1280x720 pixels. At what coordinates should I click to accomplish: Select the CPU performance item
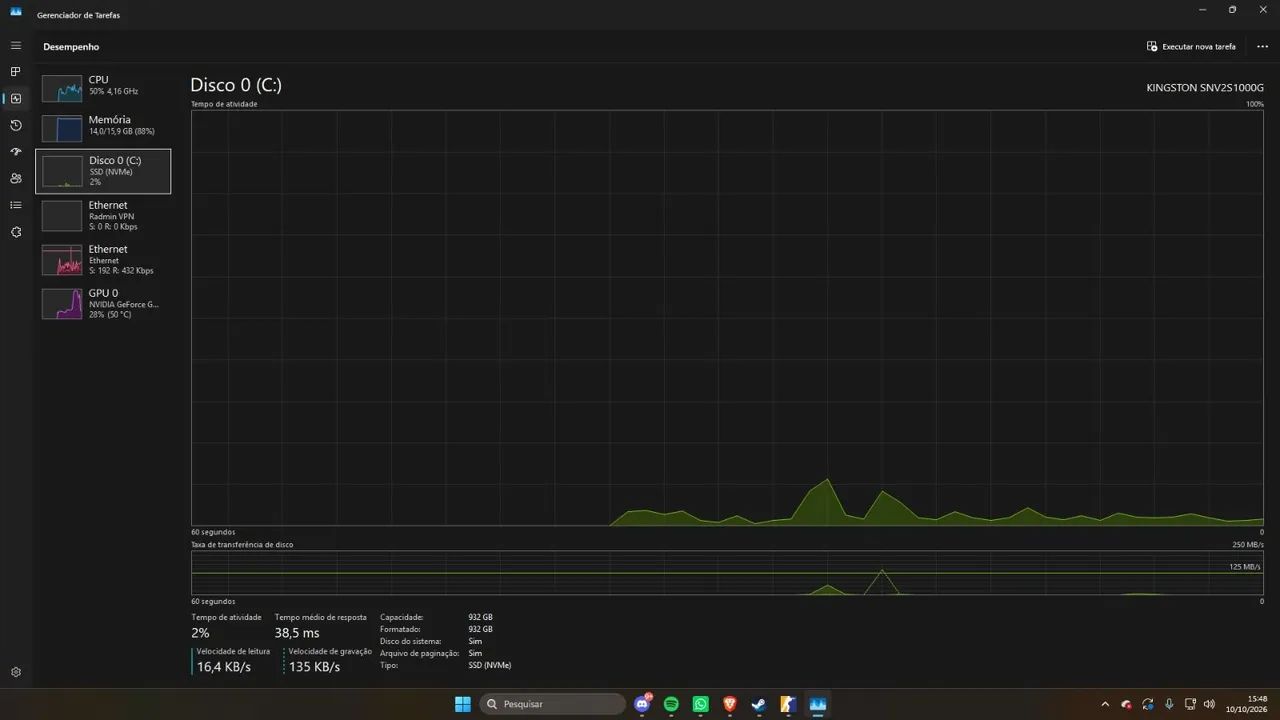click(103, 86)
